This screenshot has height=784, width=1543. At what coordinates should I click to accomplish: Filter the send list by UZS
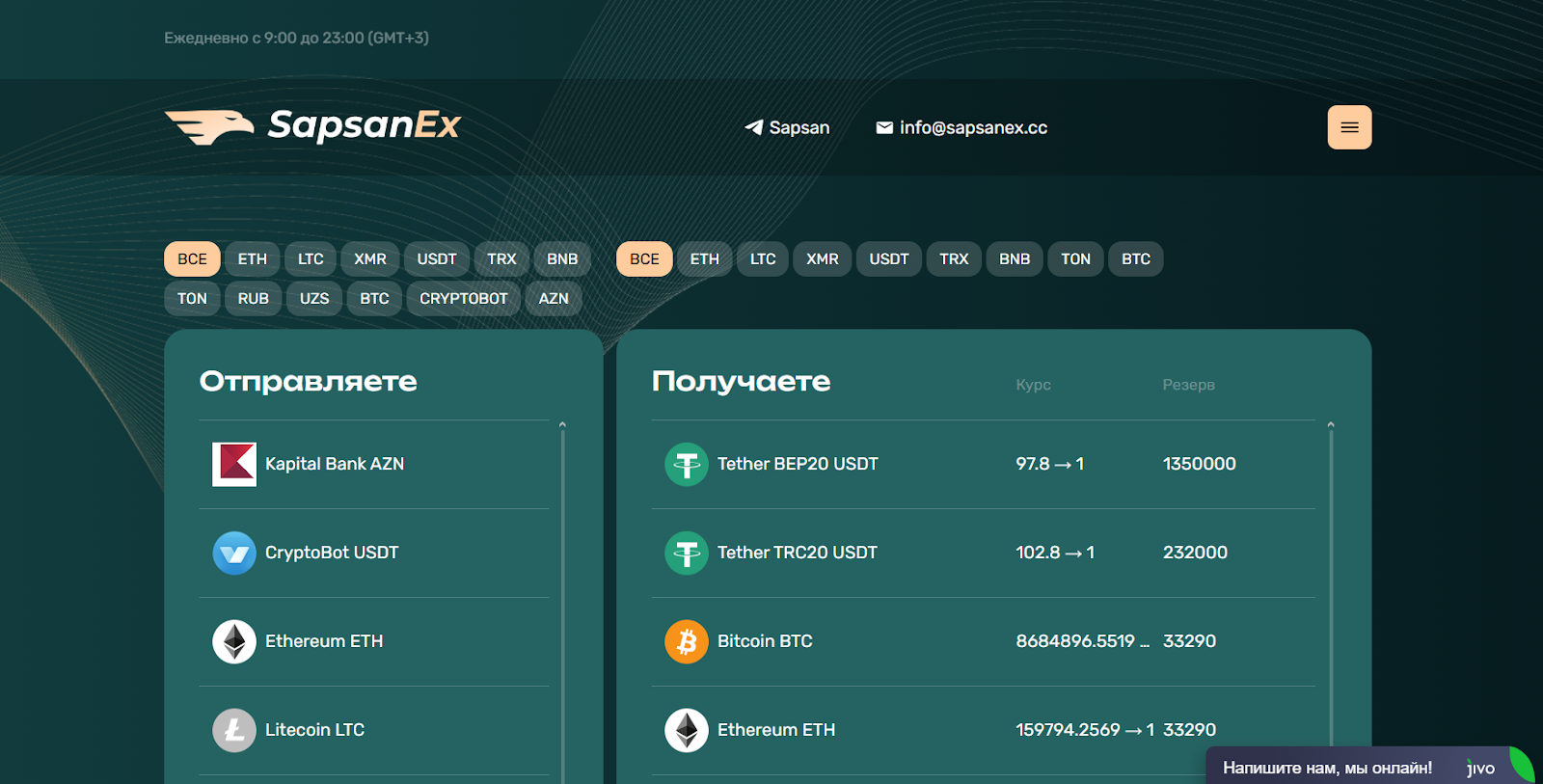314,298
